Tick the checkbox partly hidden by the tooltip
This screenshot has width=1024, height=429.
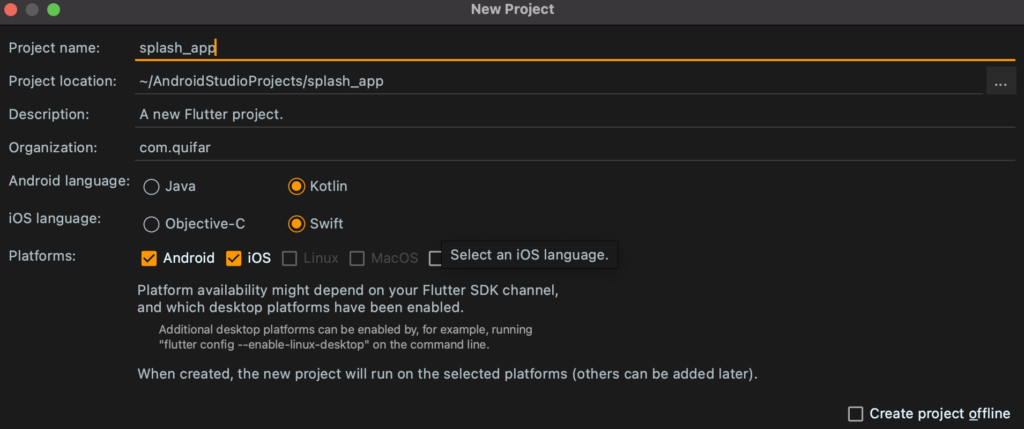(435, 259)
